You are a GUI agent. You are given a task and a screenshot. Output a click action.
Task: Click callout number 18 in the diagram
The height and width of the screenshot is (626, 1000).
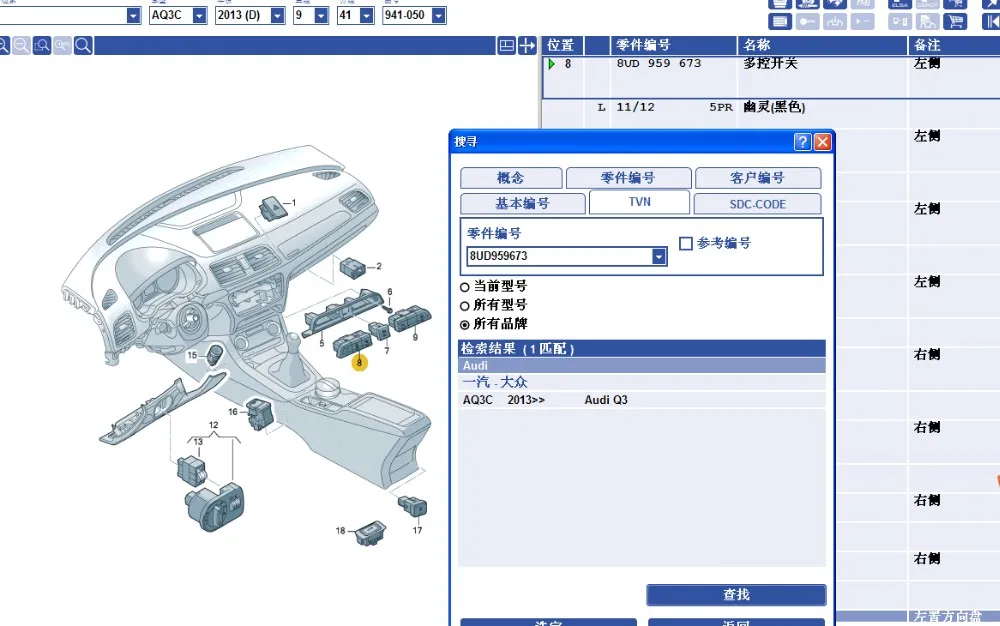341,530
